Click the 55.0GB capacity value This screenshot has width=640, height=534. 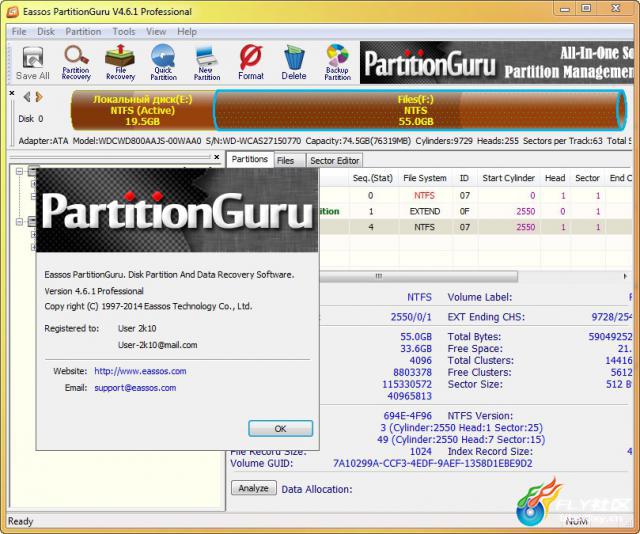(416, 337)
